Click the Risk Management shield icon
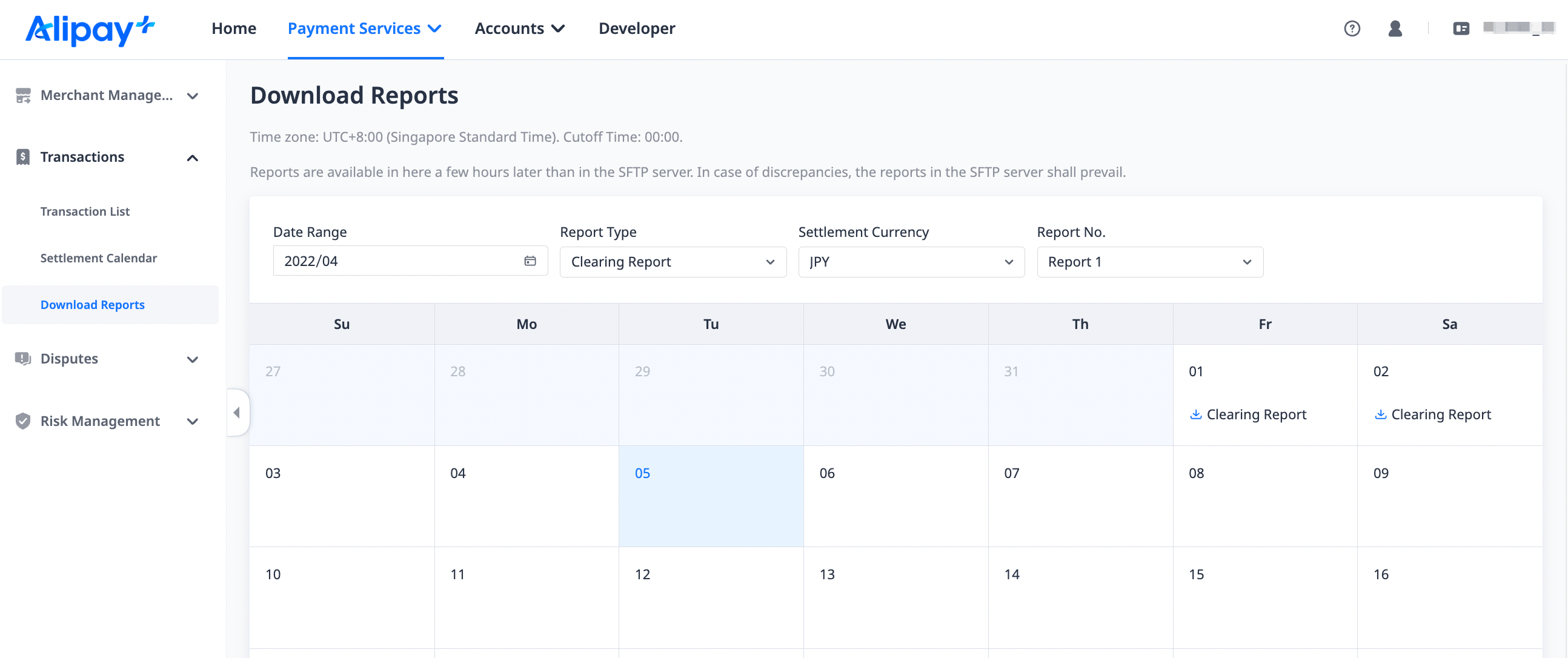Image resolution: width=1568 pixels, height=658 pixels. [23, 420]
